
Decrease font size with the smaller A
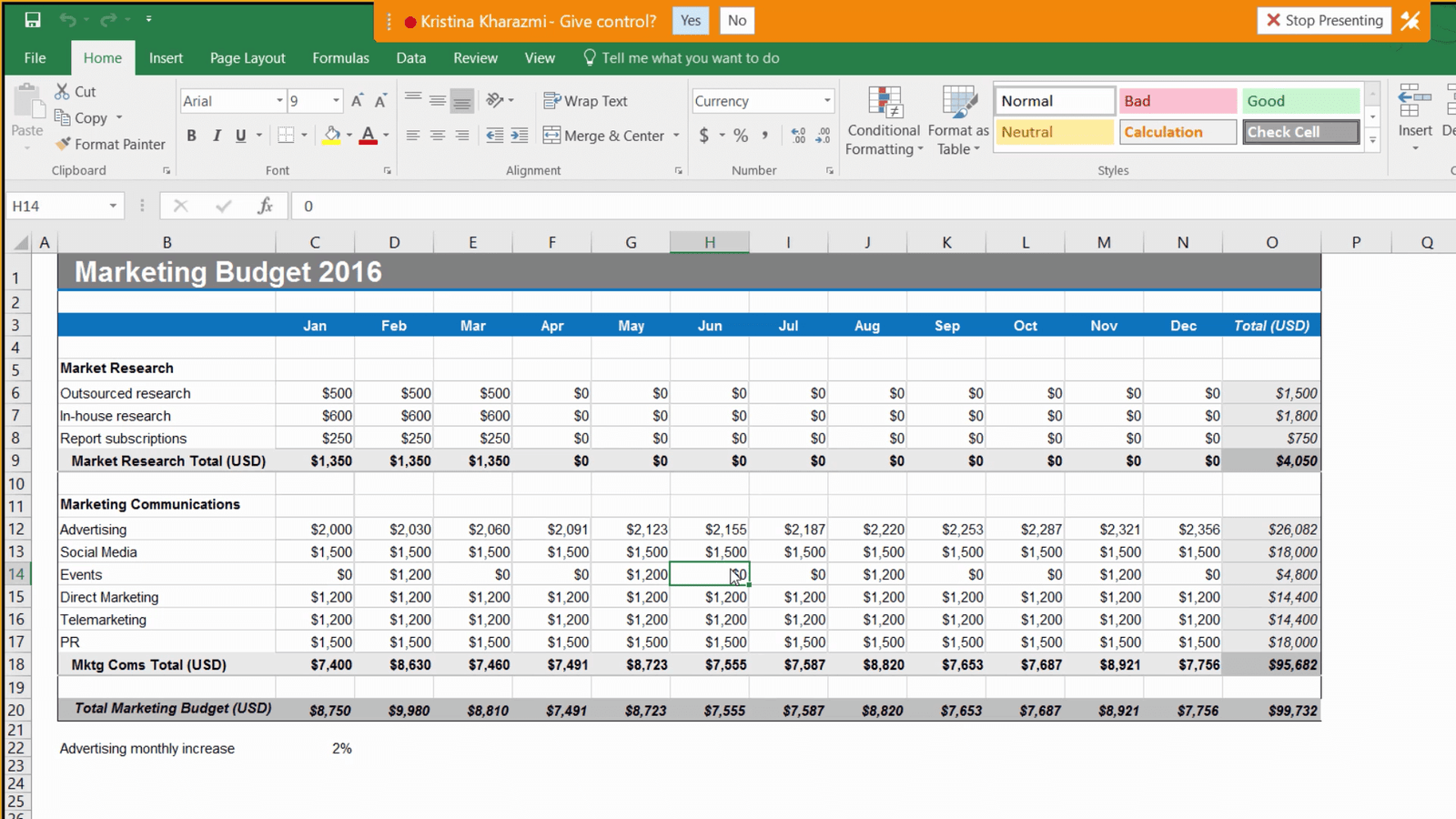380,101
